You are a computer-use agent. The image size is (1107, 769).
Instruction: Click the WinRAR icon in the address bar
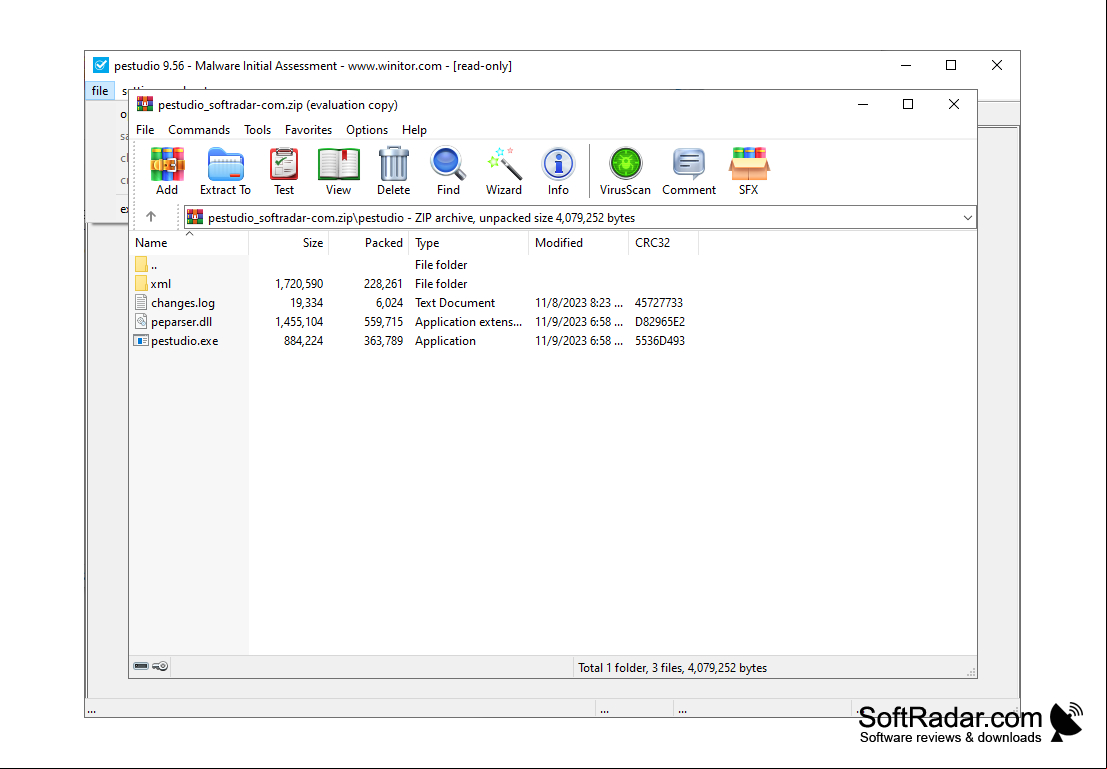click(x=196, y=217)
